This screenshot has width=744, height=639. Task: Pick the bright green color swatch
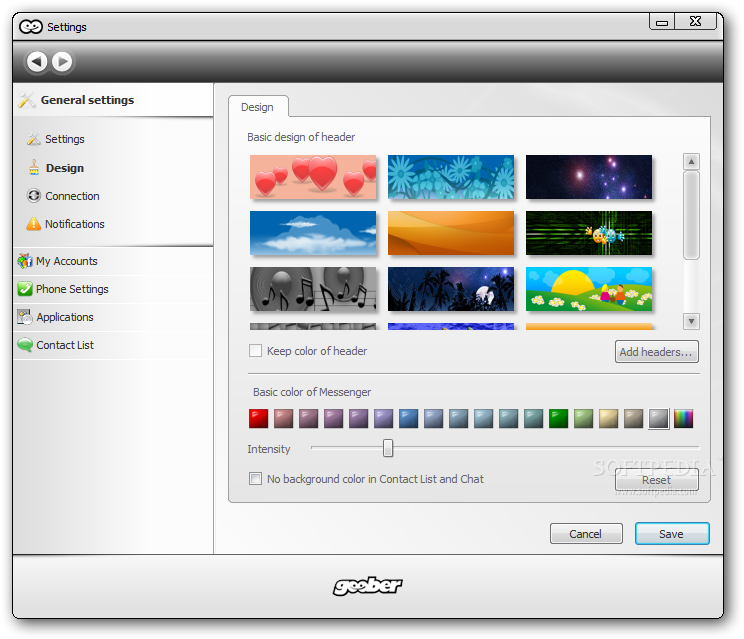(558, 418)
